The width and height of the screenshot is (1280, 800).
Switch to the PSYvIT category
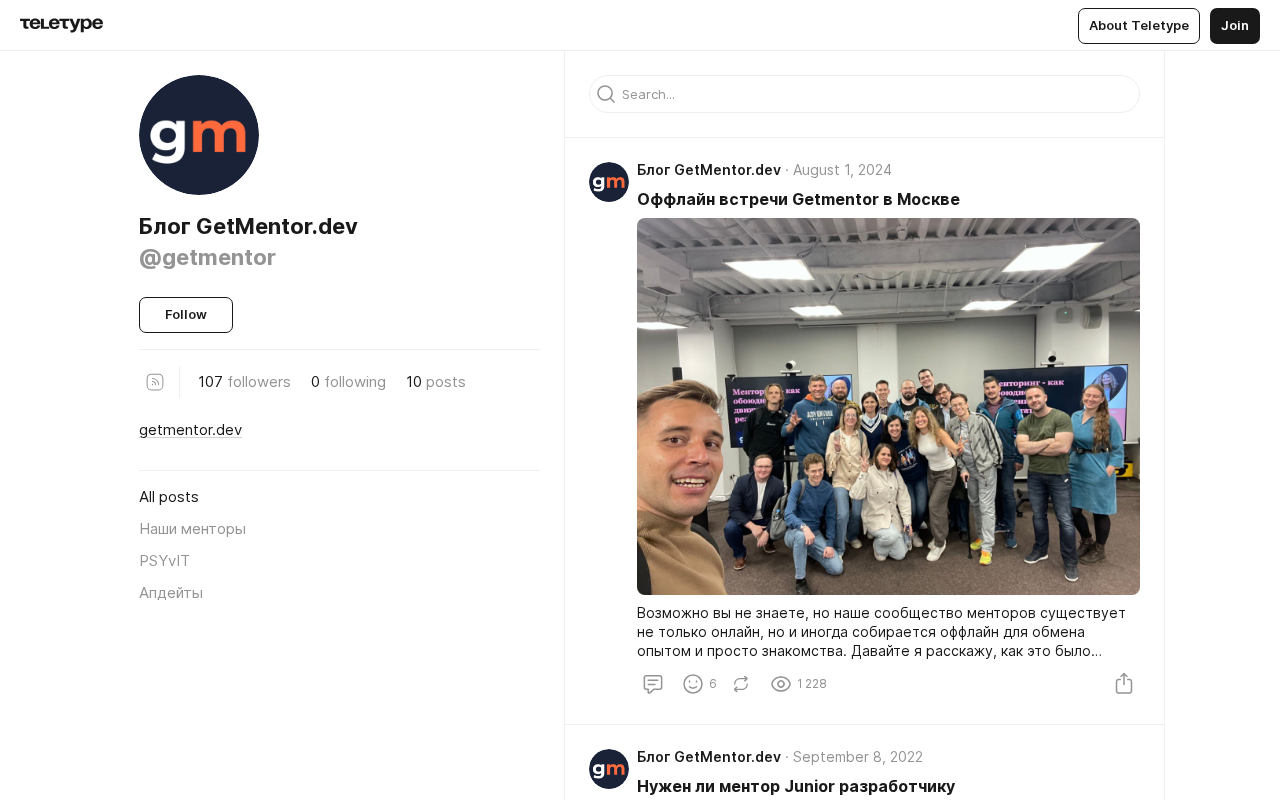pos(165,561)
